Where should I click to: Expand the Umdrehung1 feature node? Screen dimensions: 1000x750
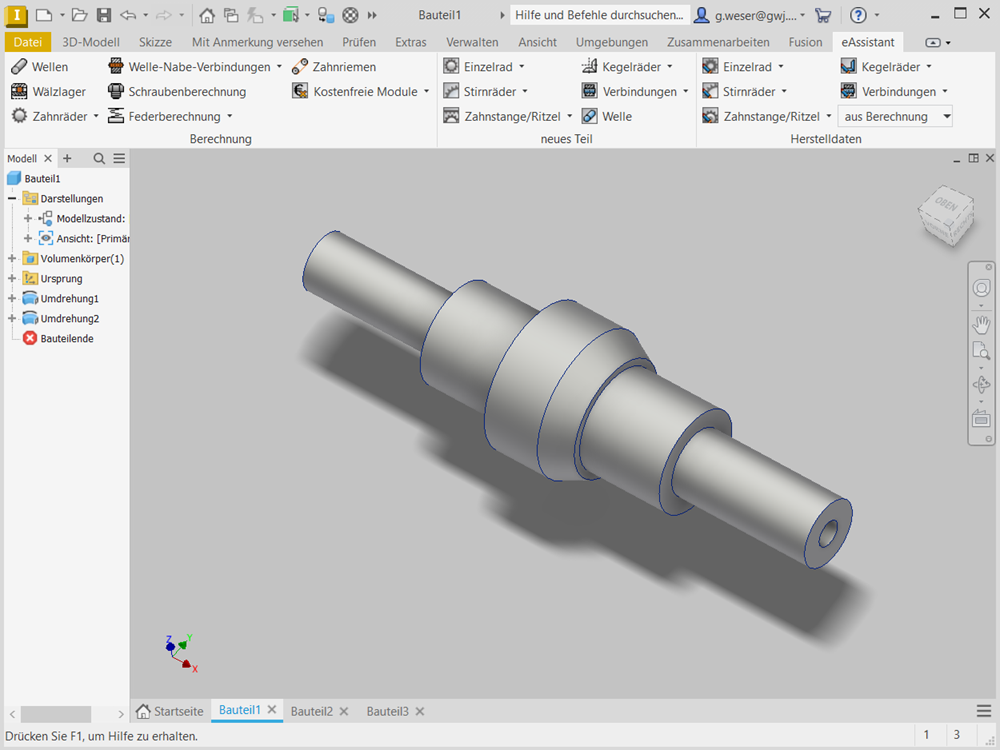coord(12,299)
